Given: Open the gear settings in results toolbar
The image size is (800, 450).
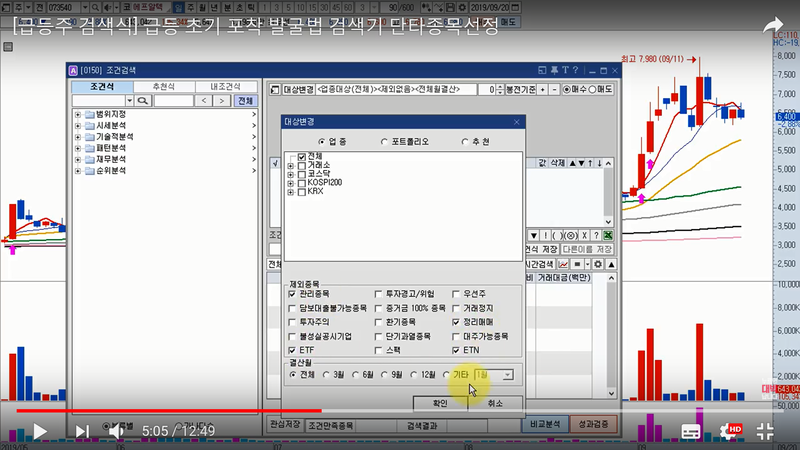Looking at the screenshot, I should (598, 264).
